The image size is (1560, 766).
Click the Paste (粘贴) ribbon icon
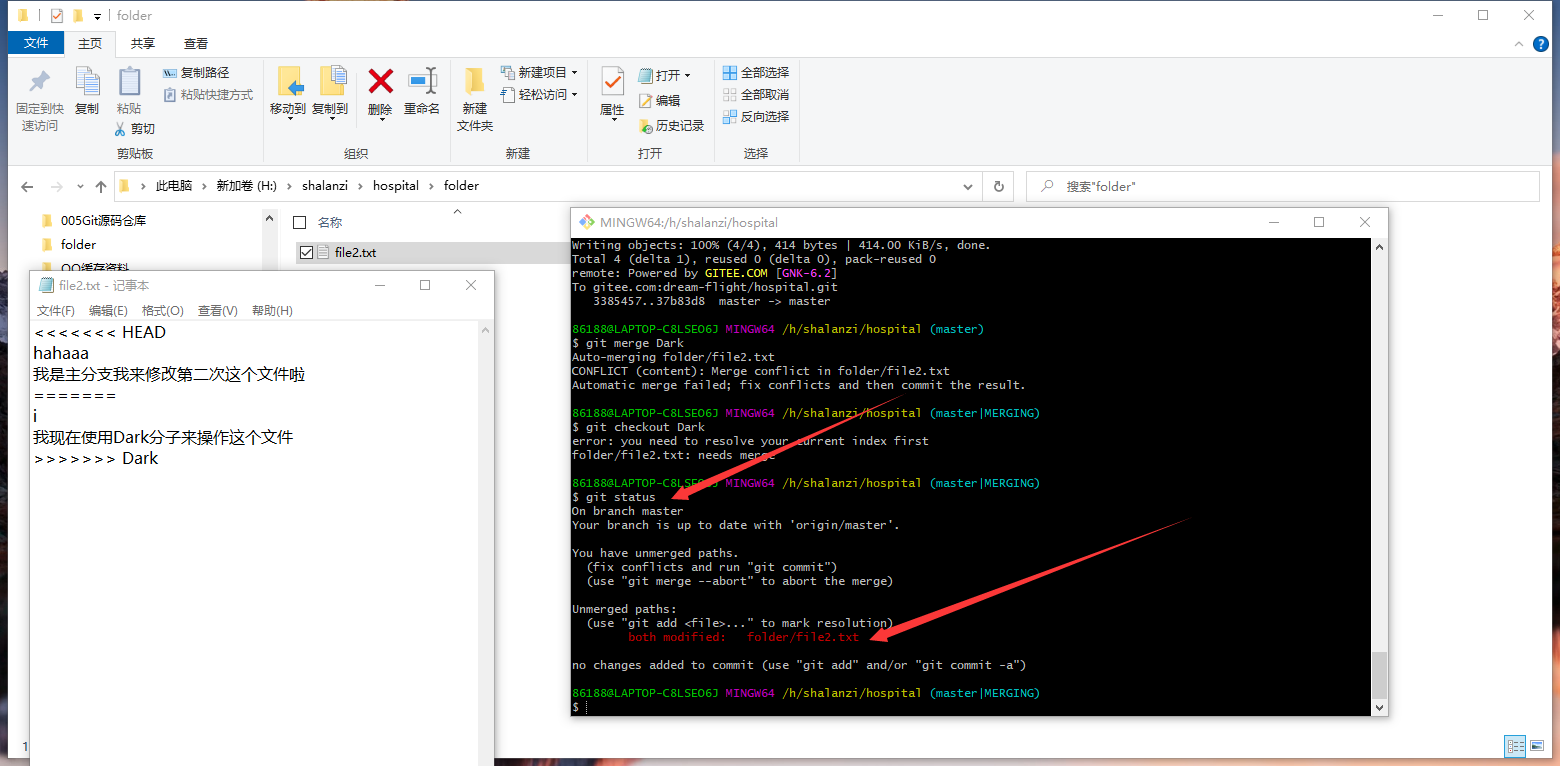(129, 82)
